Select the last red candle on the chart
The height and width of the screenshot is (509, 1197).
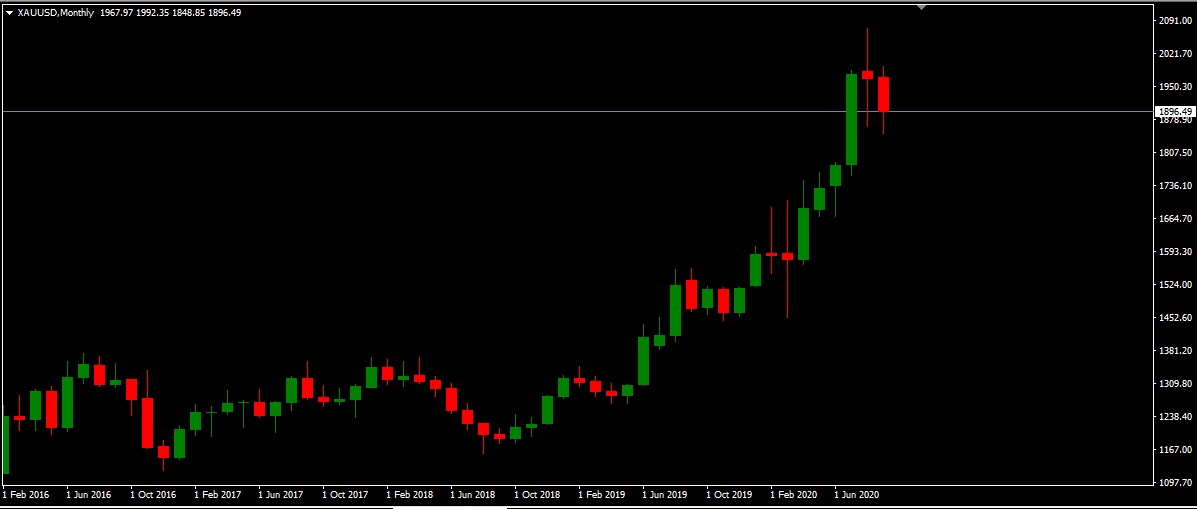coord(884,94)
